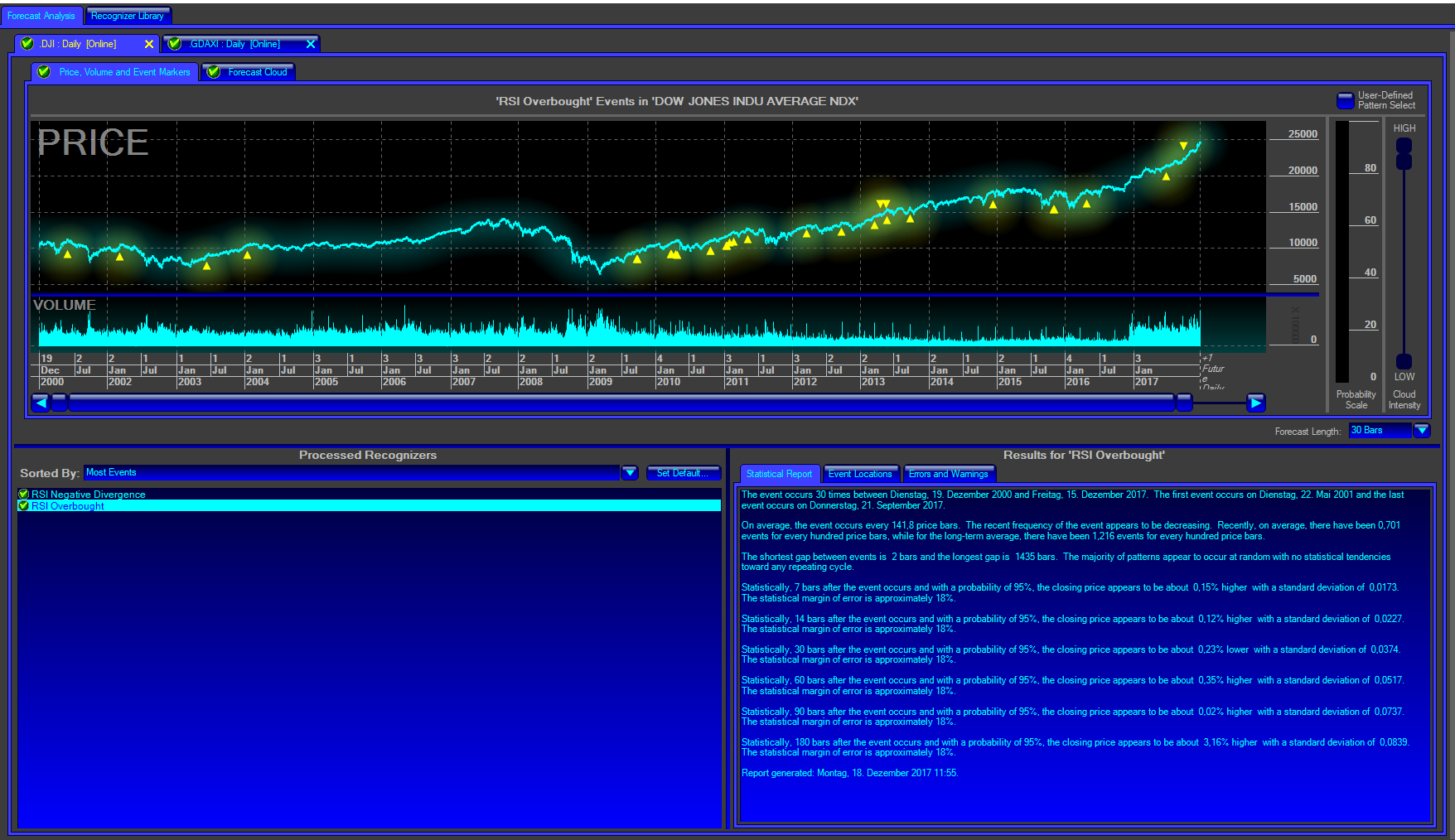View the Errors and Warnings tab
Screen dimensions: 1455x840
(x=949, y=474)
